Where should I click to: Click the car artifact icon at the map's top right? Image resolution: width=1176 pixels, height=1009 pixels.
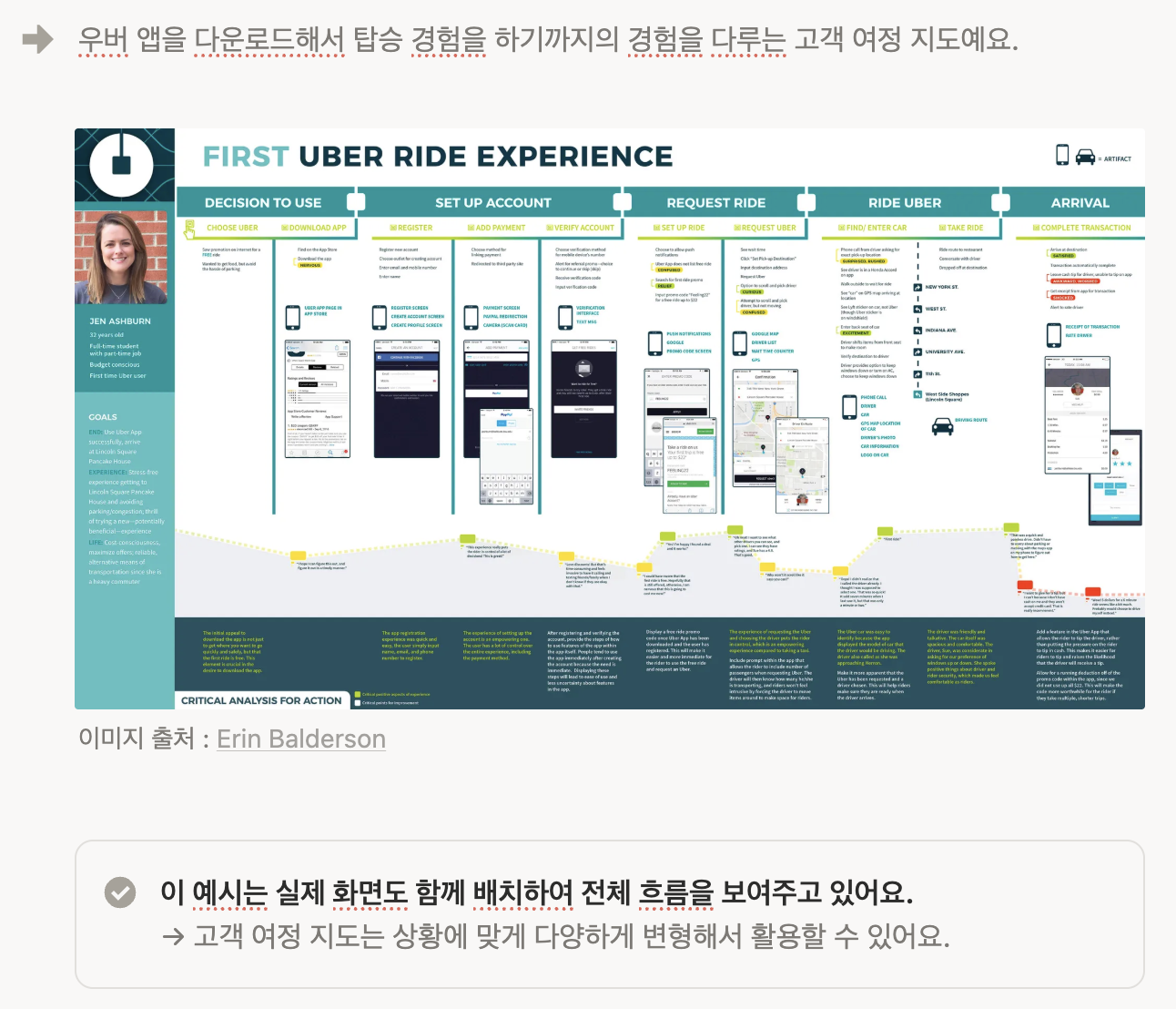click(x=1085, y=157)
